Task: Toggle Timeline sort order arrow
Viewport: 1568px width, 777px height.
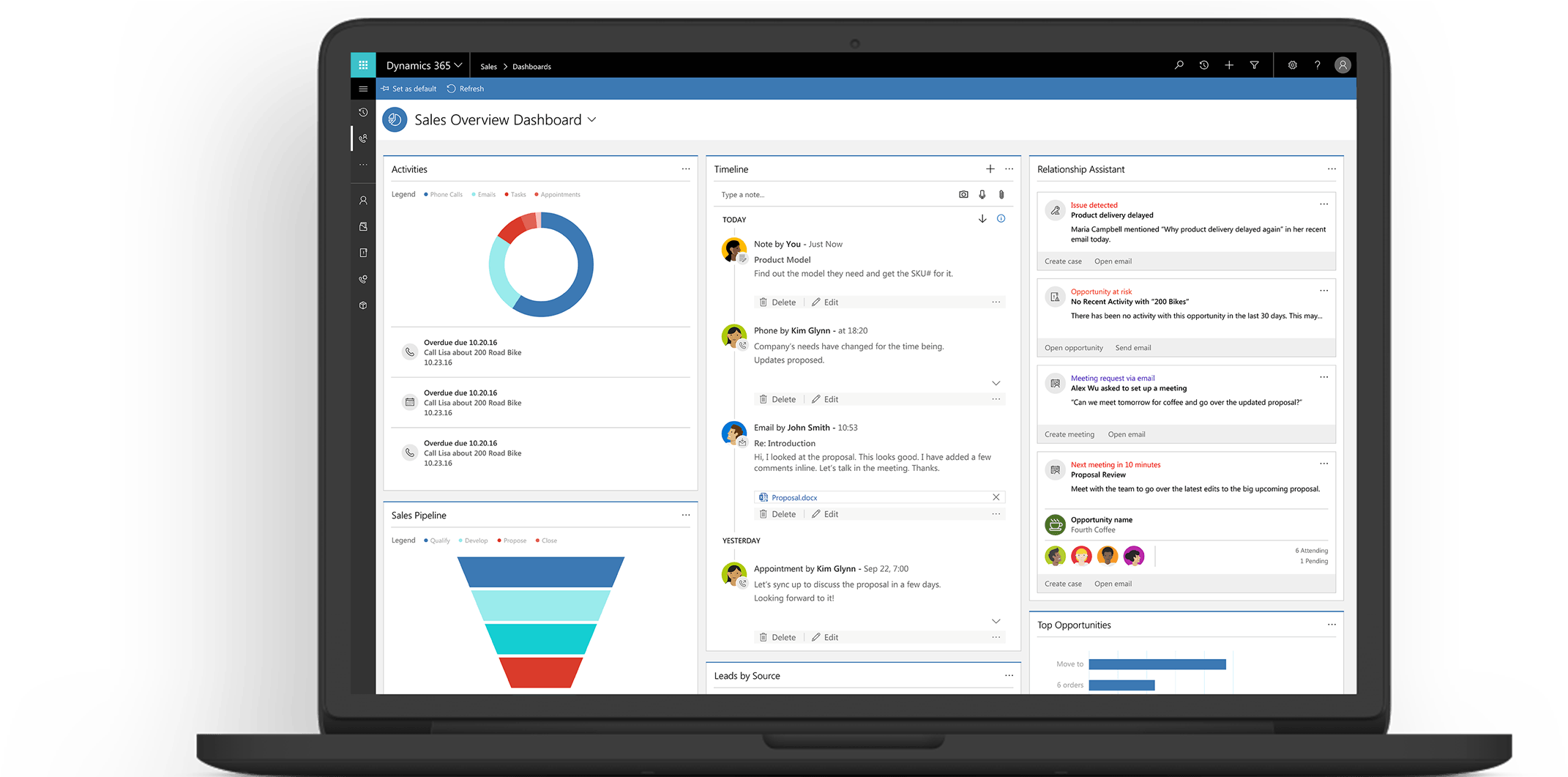Action: tap(982, 219)
